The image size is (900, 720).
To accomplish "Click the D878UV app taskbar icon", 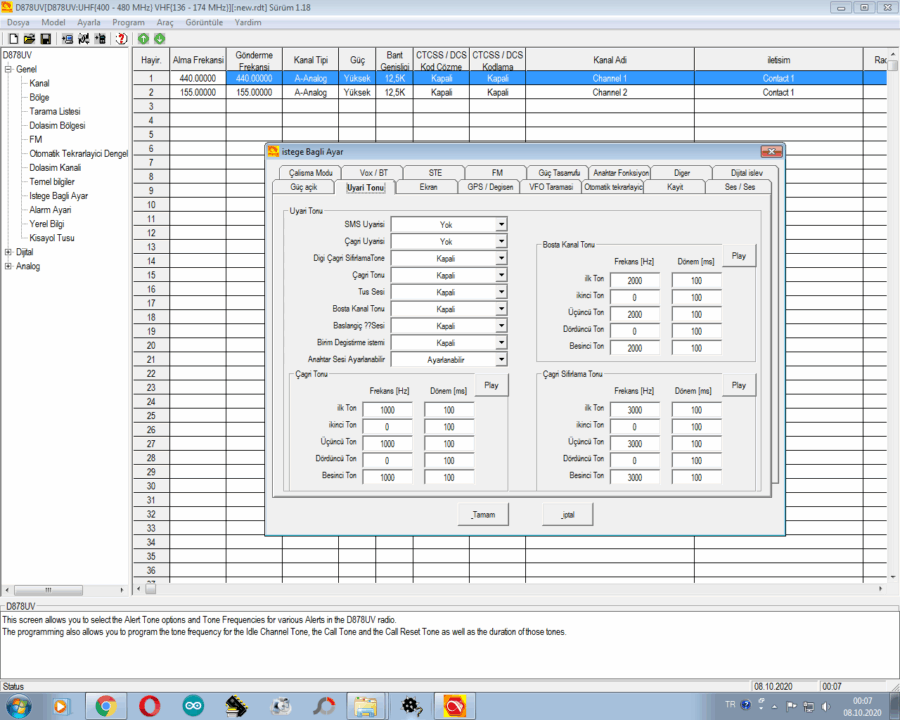I will click(455, 706).
